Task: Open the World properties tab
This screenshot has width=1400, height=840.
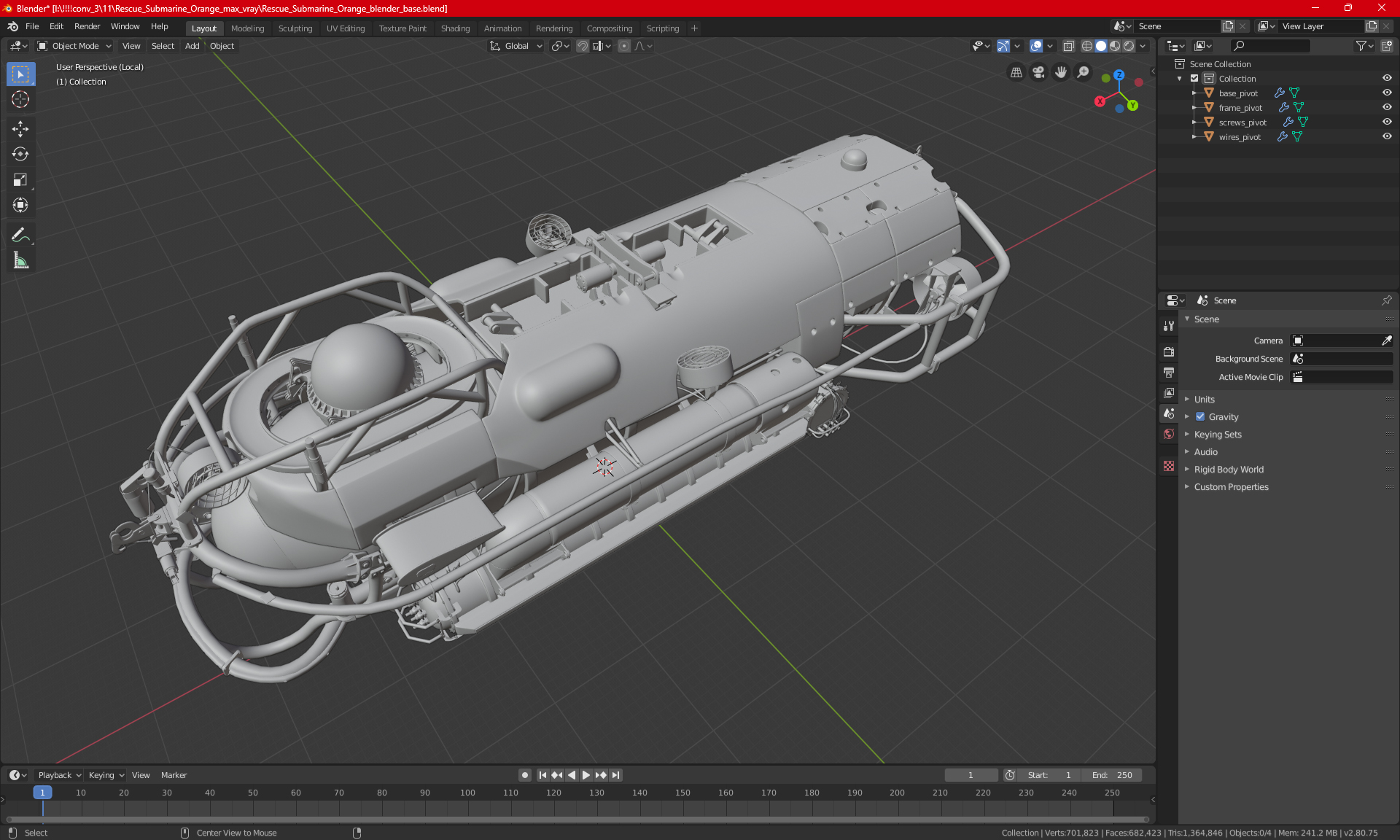Action: [x=1169, y=434]
